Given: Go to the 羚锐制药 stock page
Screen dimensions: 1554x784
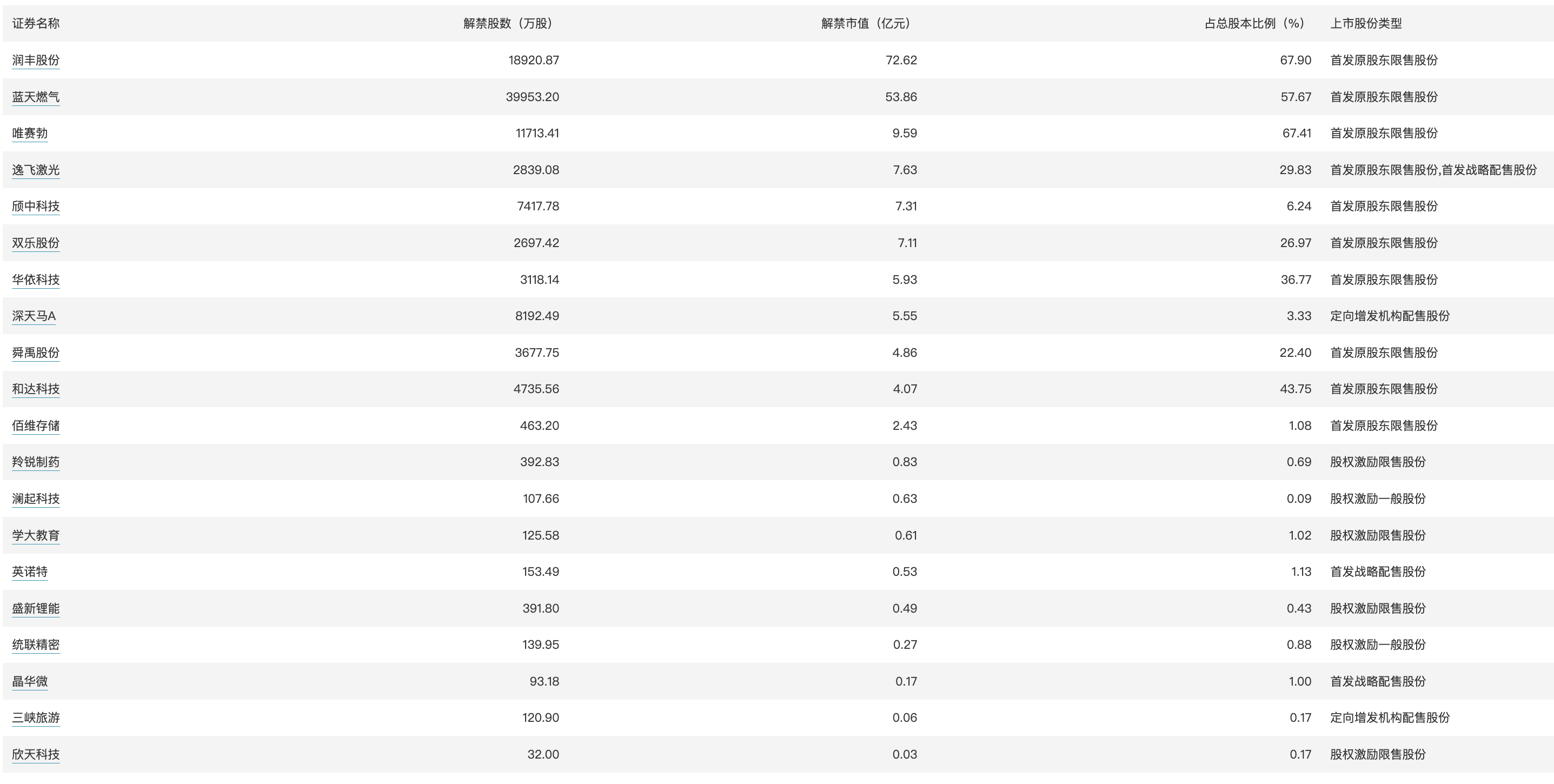Looking at the screenshot, I should point(36,462).
